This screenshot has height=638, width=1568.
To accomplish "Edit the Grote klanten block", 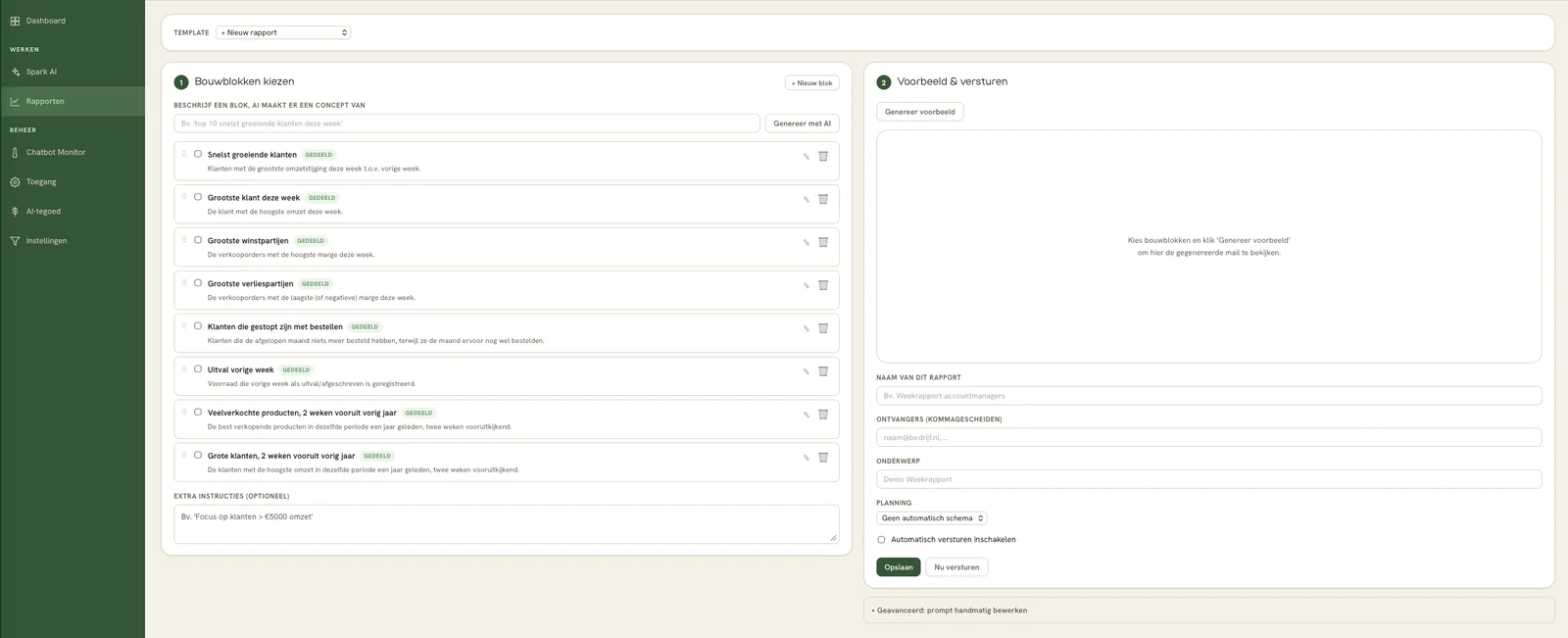I will pyautogui.click(x=807, y=459).
